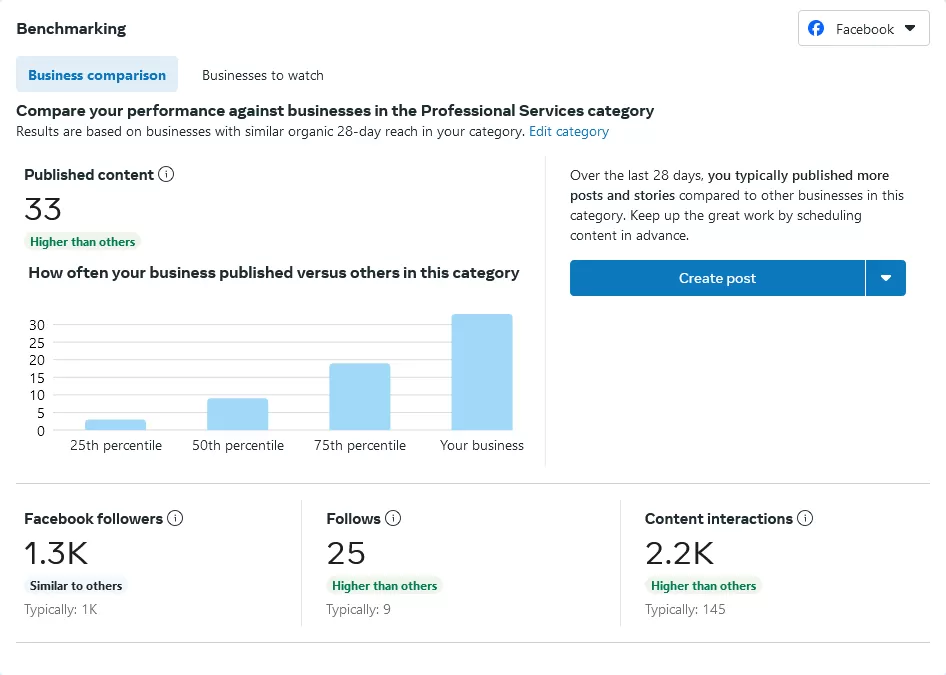946x675 pixels.
Task: Select the 50th percentile chart bar
Action: point(238,414)
